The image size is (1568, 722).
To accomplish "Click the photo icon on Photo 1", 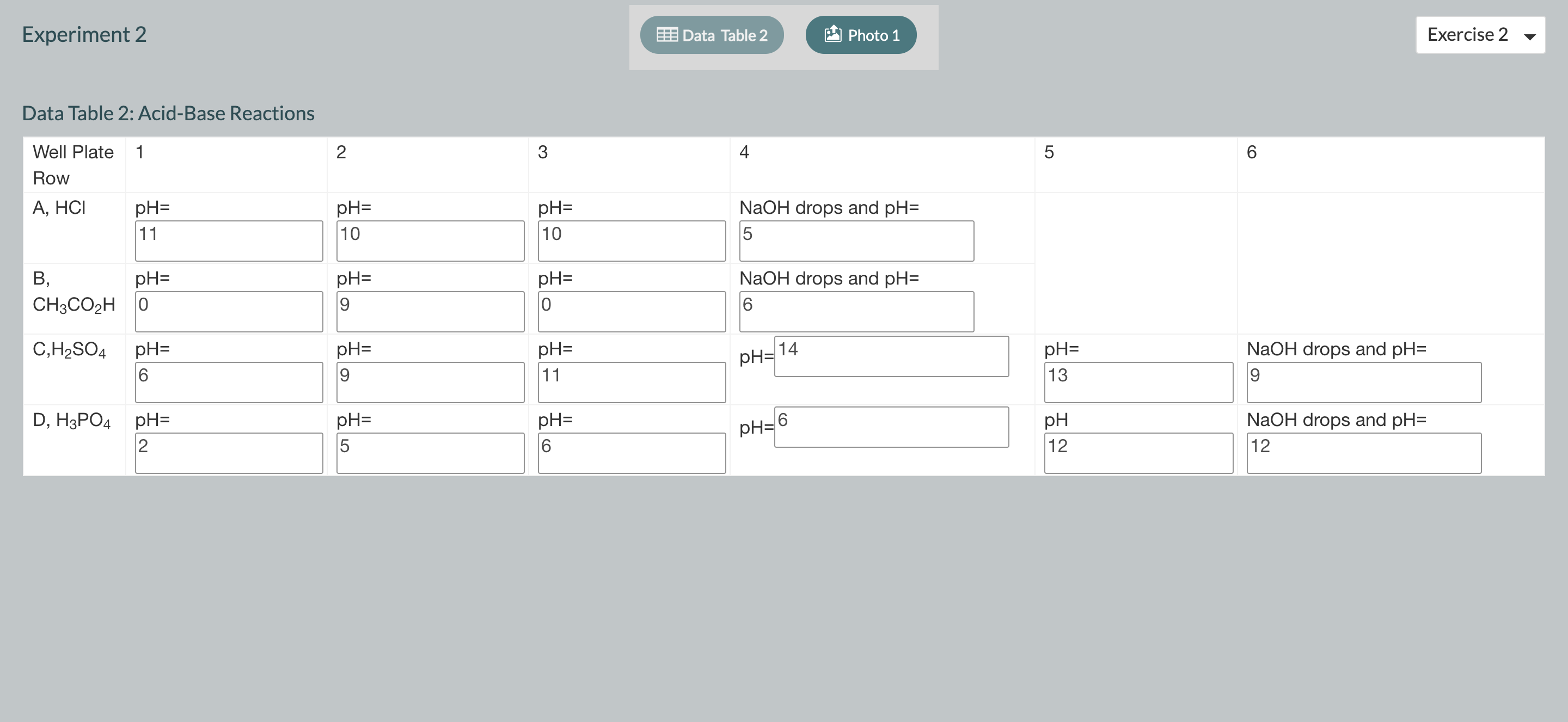I will tap(832, 34).
